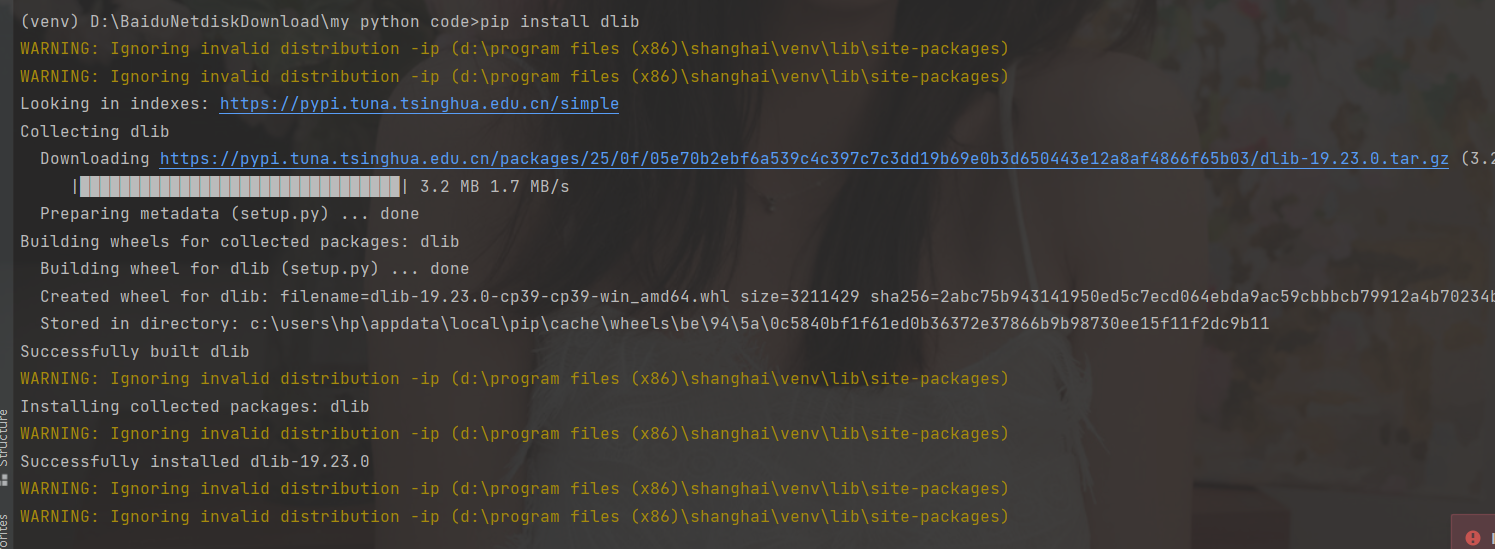Image resolution: width=1495 pixels, height=549 pixels.
Task: Click the 'Collecting dlib' output line
Action: coord(95,131)
